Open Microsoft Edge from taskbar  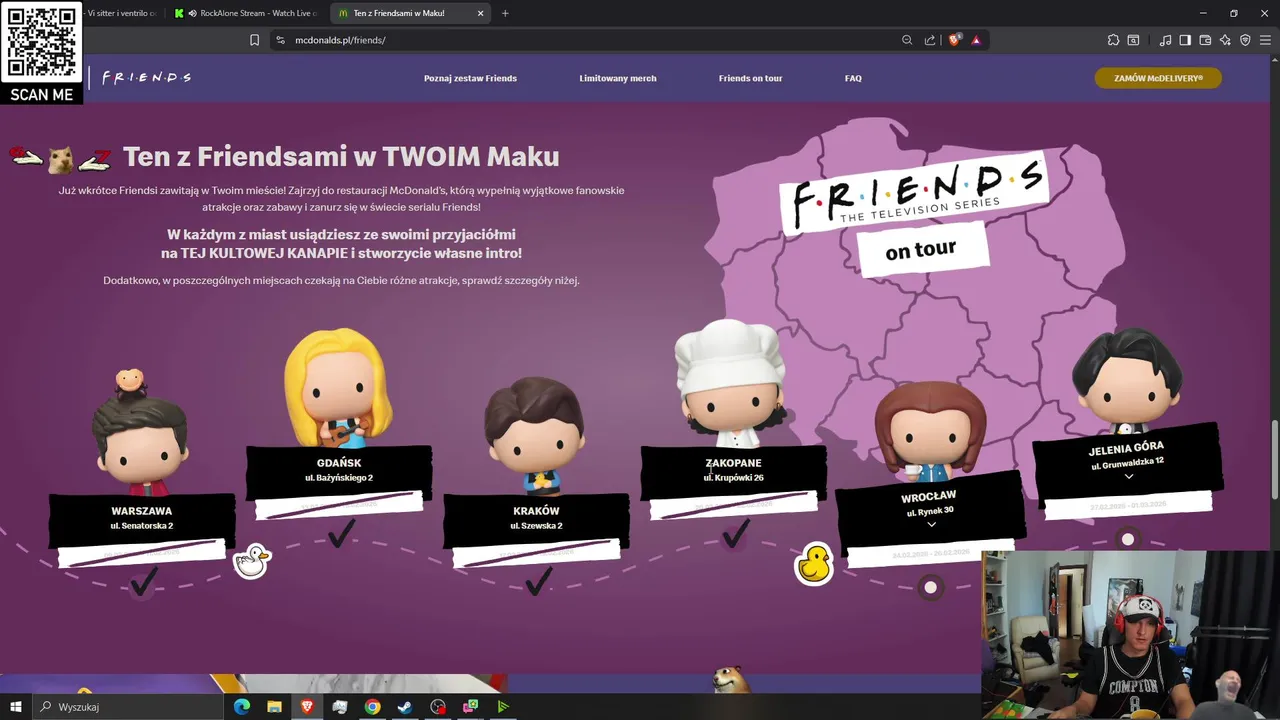pyautogui.click(x=242, y=707)
